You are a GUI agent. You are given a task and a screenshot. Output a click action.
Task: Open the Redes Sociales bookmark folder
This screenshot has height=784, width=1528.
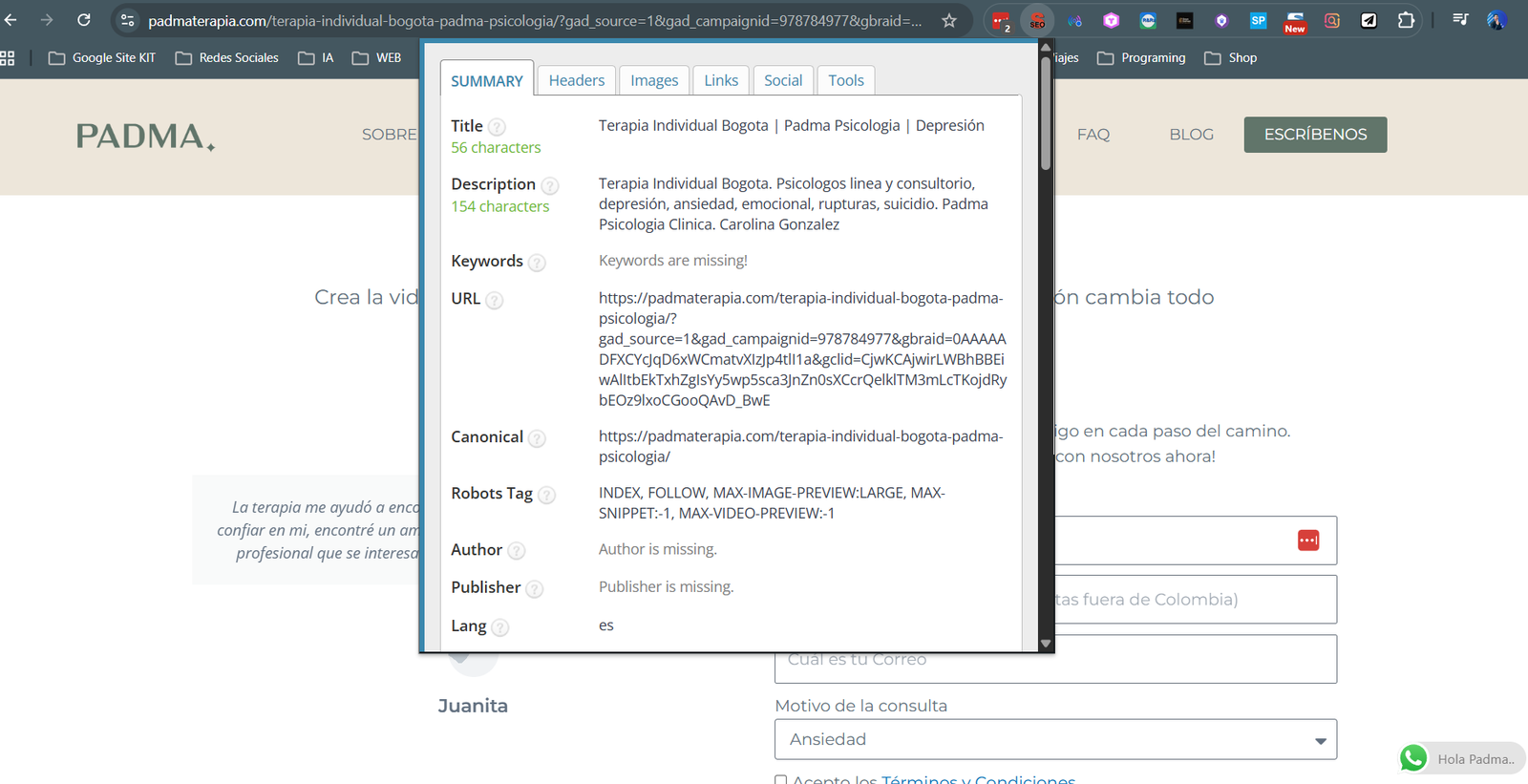tap(227, 58)
